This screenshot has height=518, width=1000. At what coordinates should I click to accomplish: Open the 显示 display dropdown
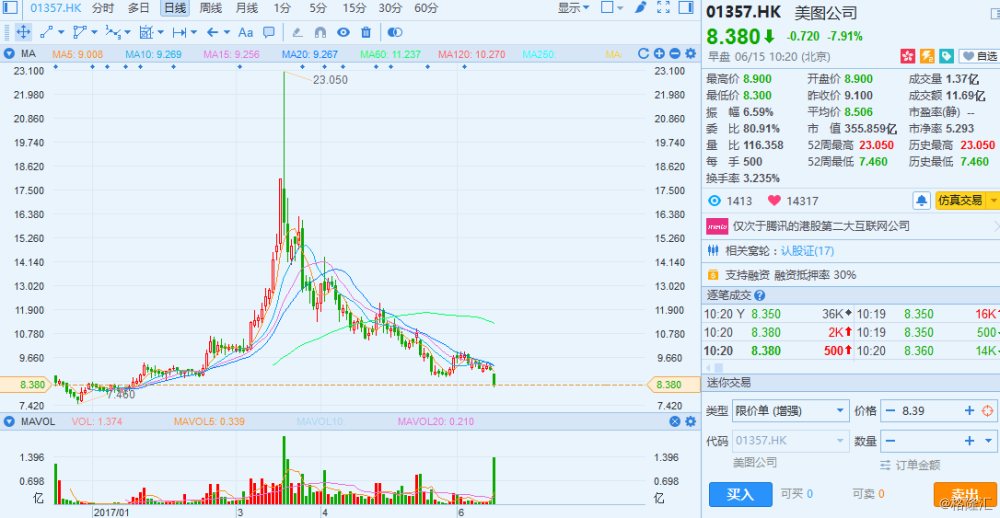click(x=573, y=8)
